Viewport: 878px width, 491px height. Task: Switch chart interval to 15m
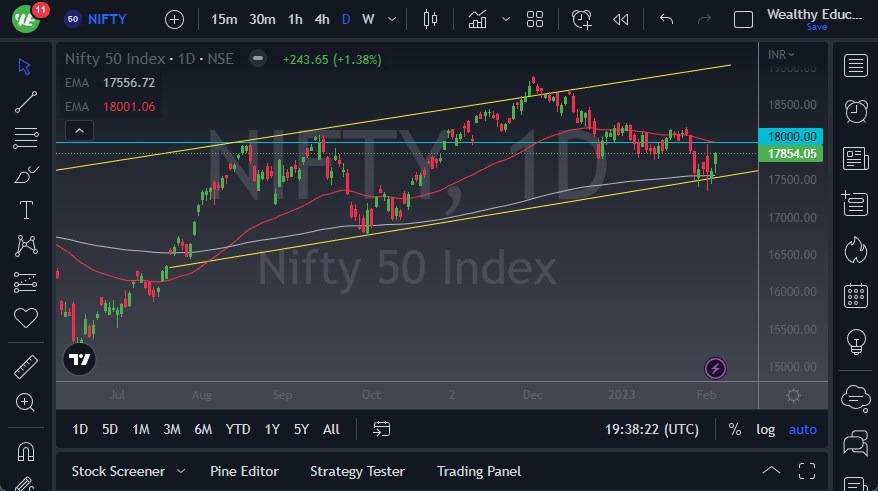pyautogui.click(x=224, y=19)
